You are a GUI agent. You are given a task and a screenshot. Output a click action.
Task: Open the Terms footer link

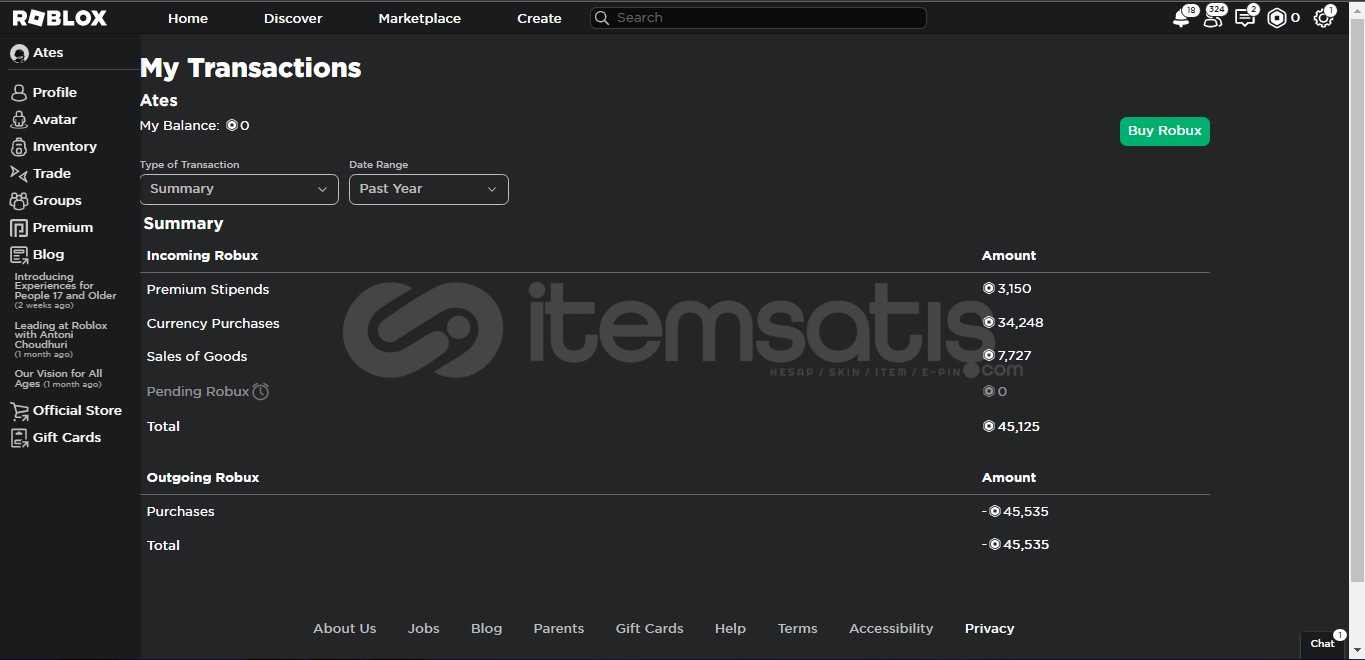[798, 629]
